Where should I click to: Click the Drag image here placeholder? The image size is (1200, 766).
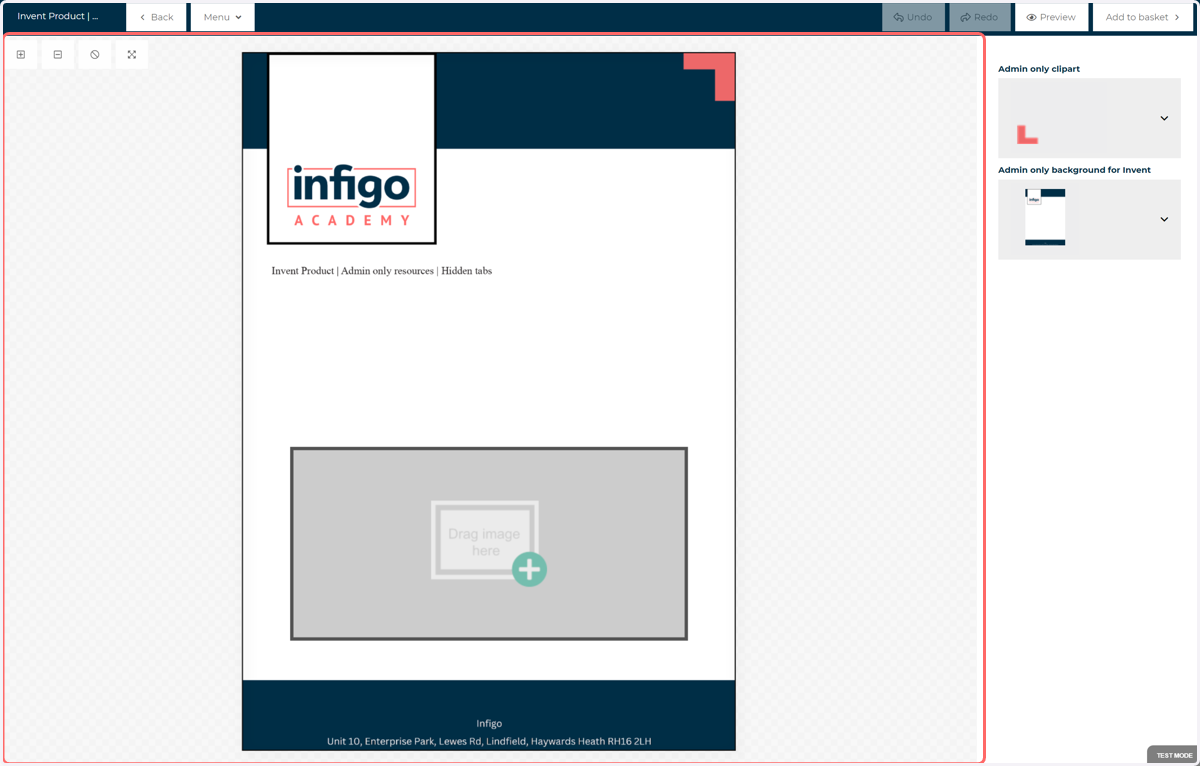click(x=489, y=543)
